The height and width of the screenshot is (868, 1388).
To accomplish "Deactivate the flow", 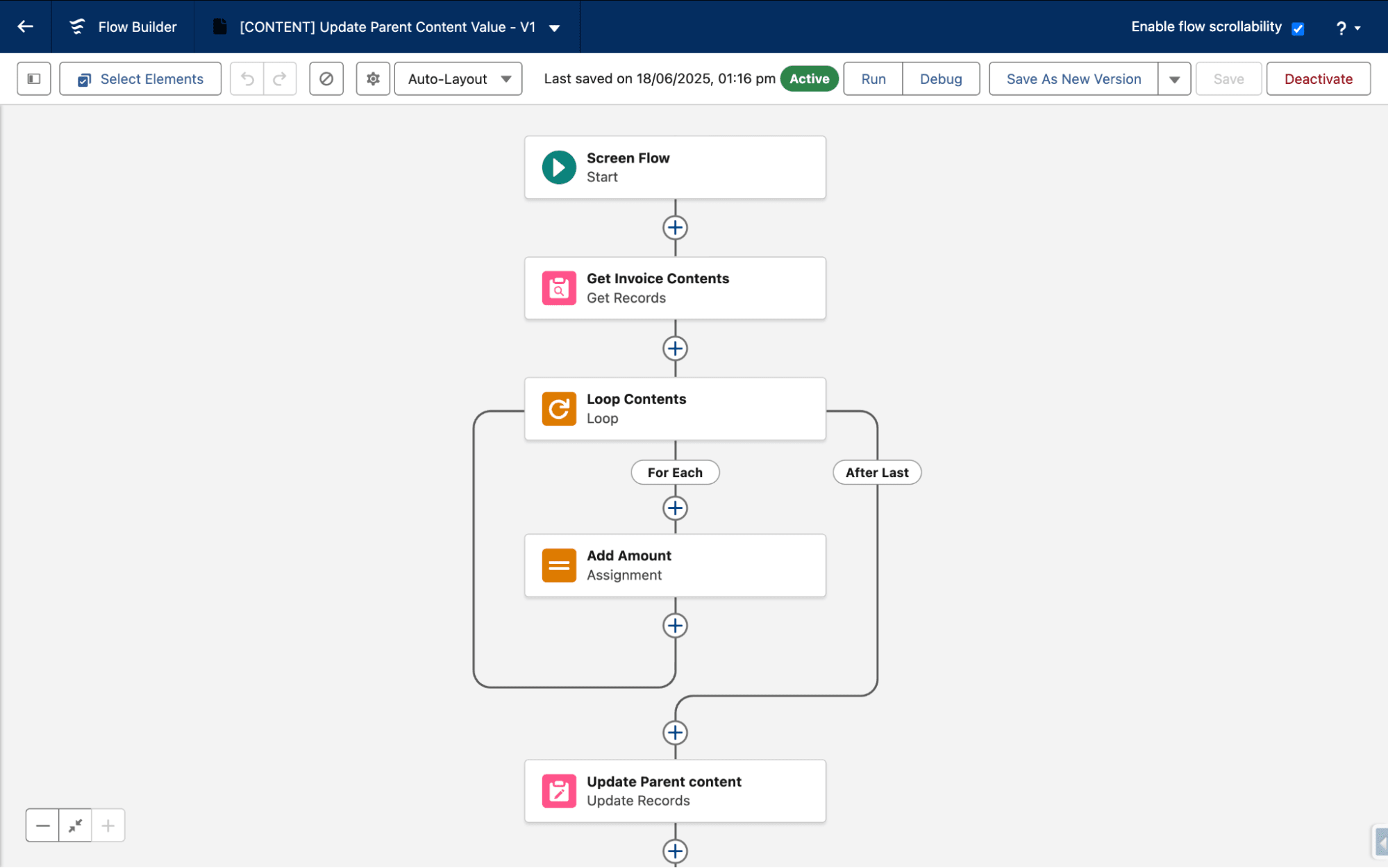I will point(1318,78).
